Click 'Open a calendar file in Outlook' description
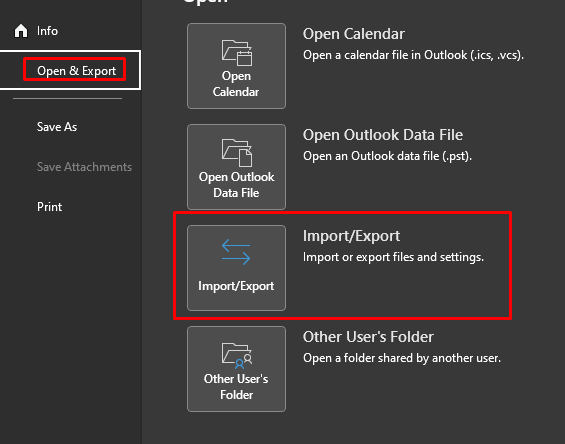The height and width of the screenshot is (444, 565). pyautogui.click(x=413, y=55)
